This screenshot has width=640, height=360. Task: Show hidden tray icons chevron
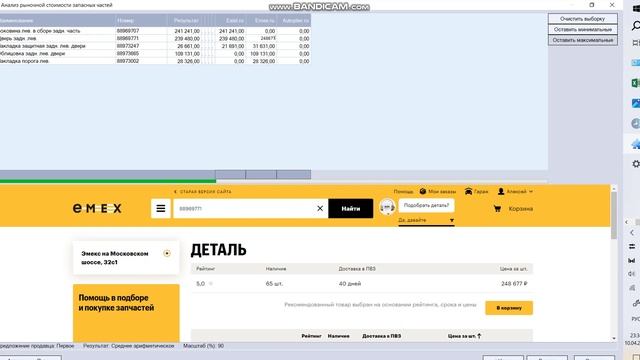pos(632,233)
